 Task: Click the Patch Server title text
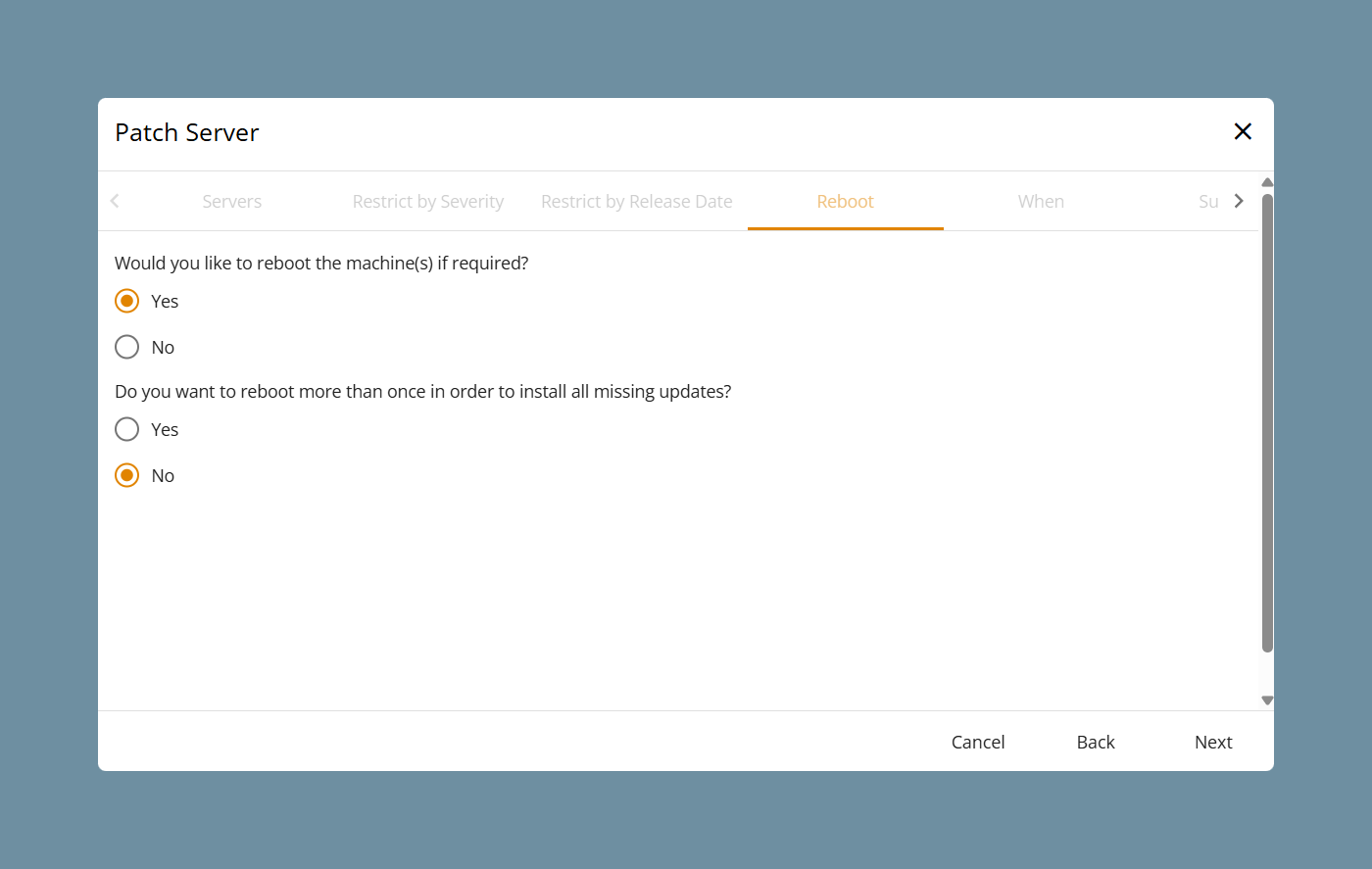(x=187, y=132)
